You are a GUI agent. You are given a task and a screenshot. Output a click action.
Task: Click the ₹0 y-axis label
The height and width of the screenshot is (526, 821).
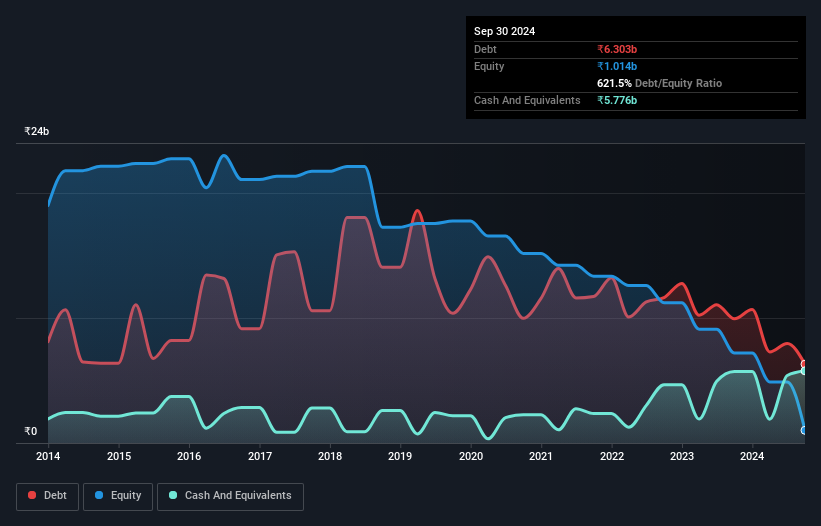(x=31, y=431)
